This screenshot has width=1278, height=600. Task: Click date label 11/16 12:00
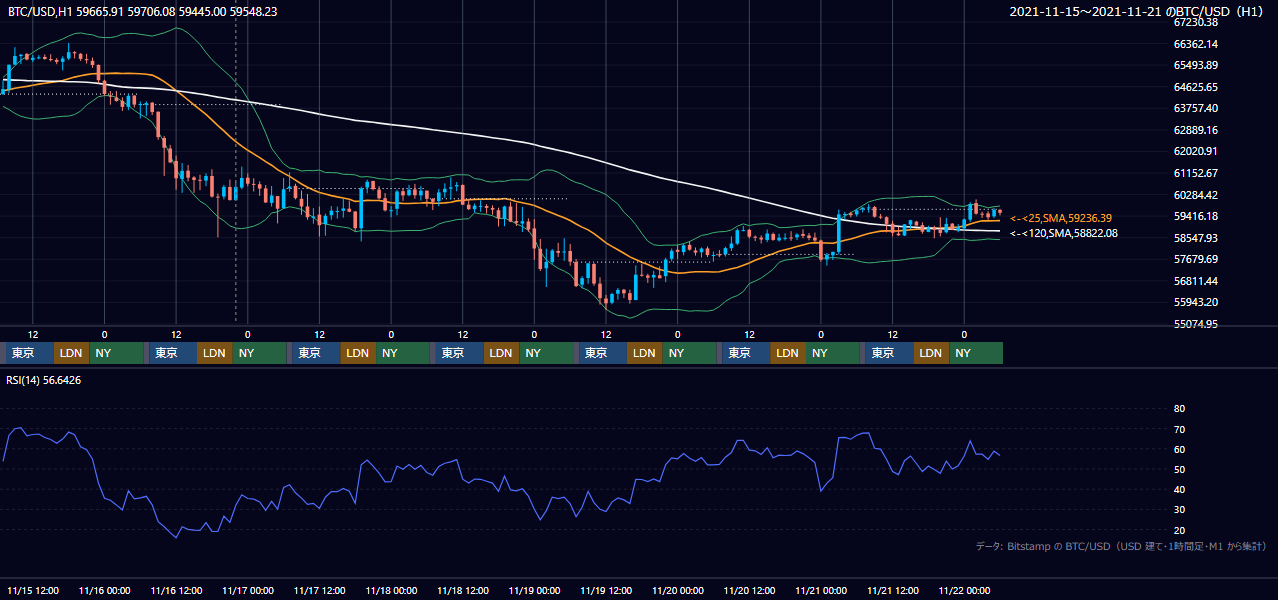point(177,590)
